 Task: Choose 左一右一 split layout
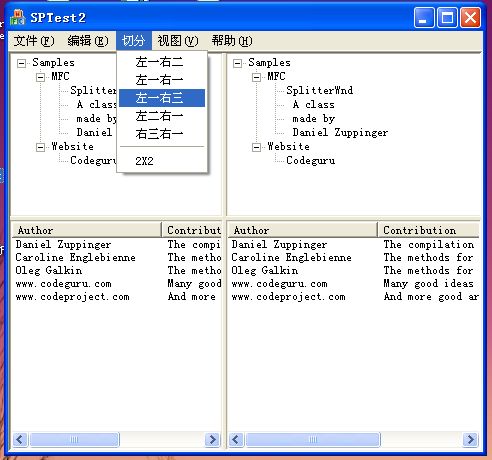tap(162, 80)
